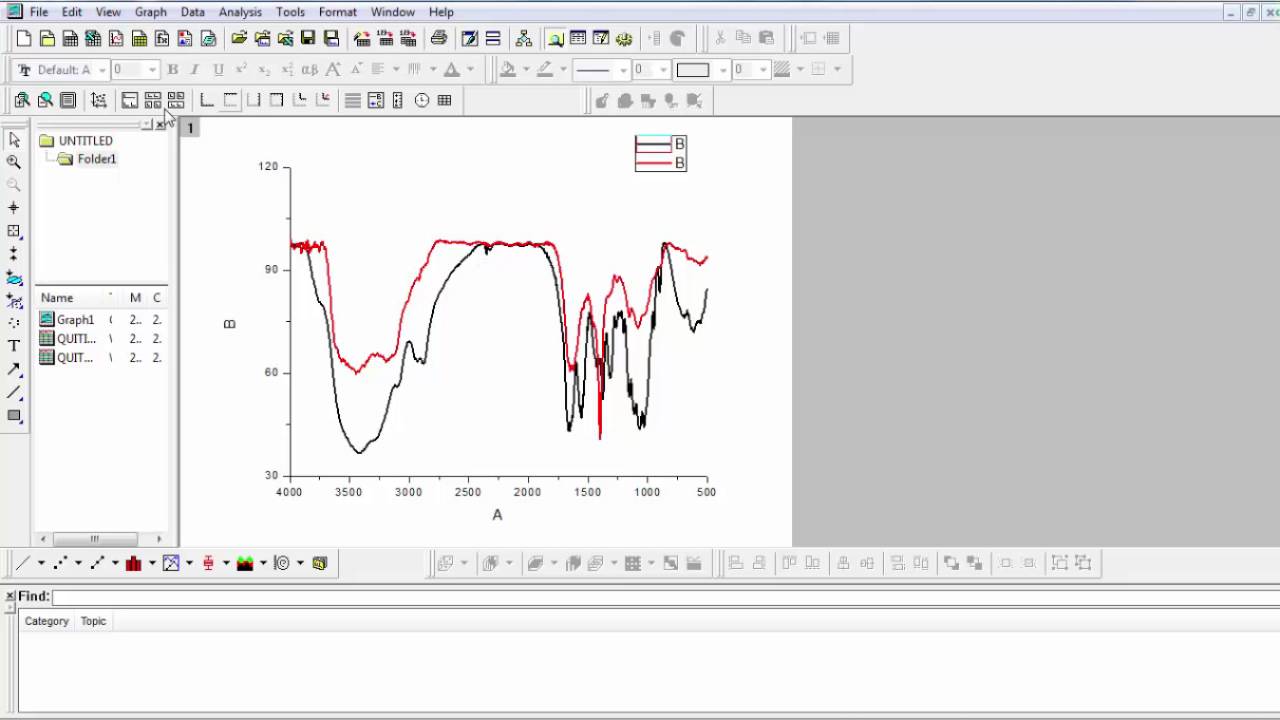Toggle Greek symbol text formatting

[310, 70]
